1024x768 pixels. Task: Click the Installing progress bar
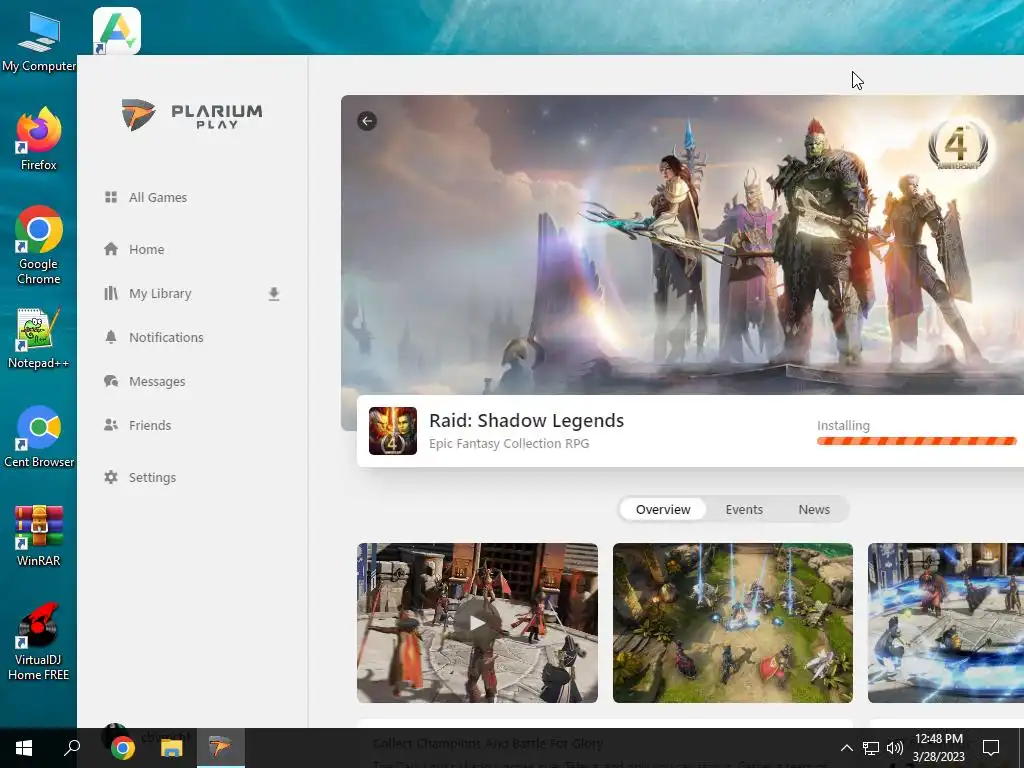tap(916, 441)
